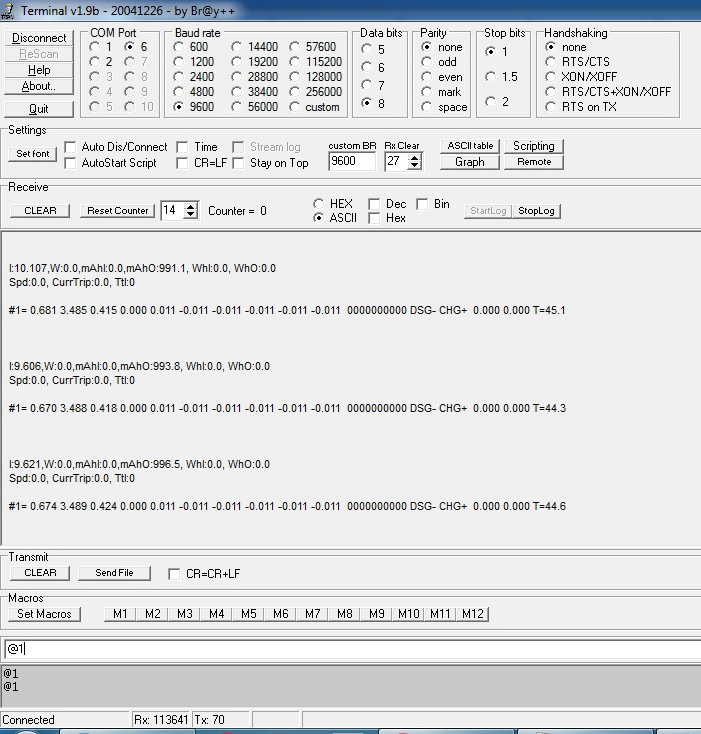Image resolution: width=701 pixels, height=734 pixels.
Task: Set data bits to 7
Action: (x=367, y=85)
